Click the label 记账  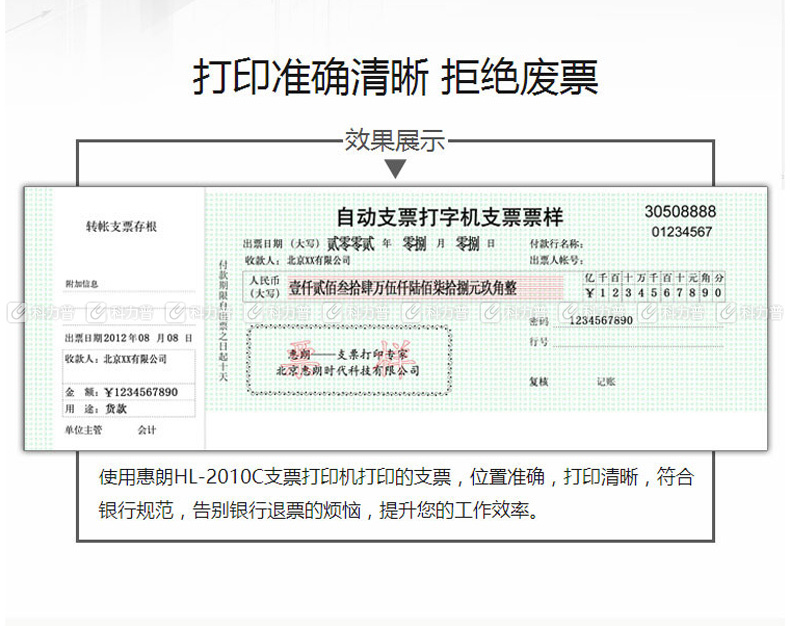pos(606,382)
